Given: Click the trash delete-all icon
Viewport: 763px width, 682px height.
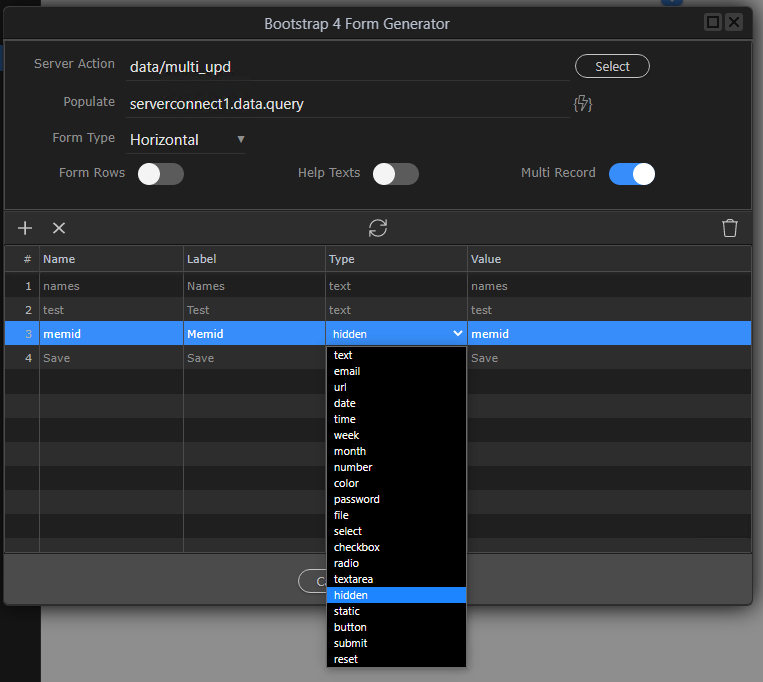Looking at the screenshot, I should [730, 228].
